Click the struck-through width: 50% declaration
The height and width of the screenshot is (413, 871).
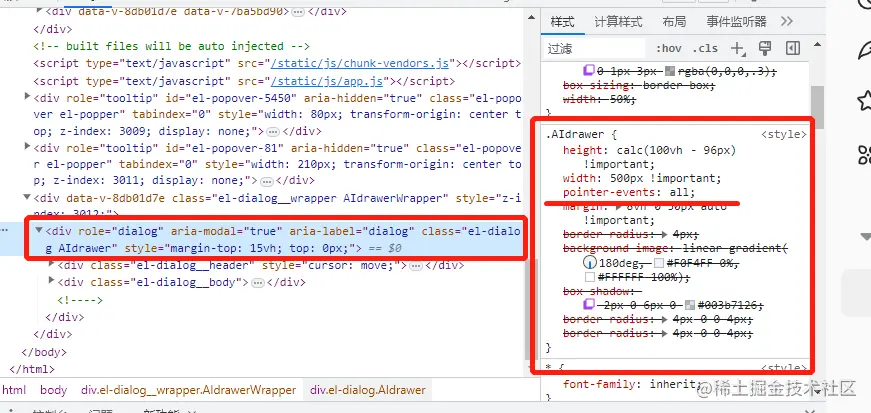[599, 99]
